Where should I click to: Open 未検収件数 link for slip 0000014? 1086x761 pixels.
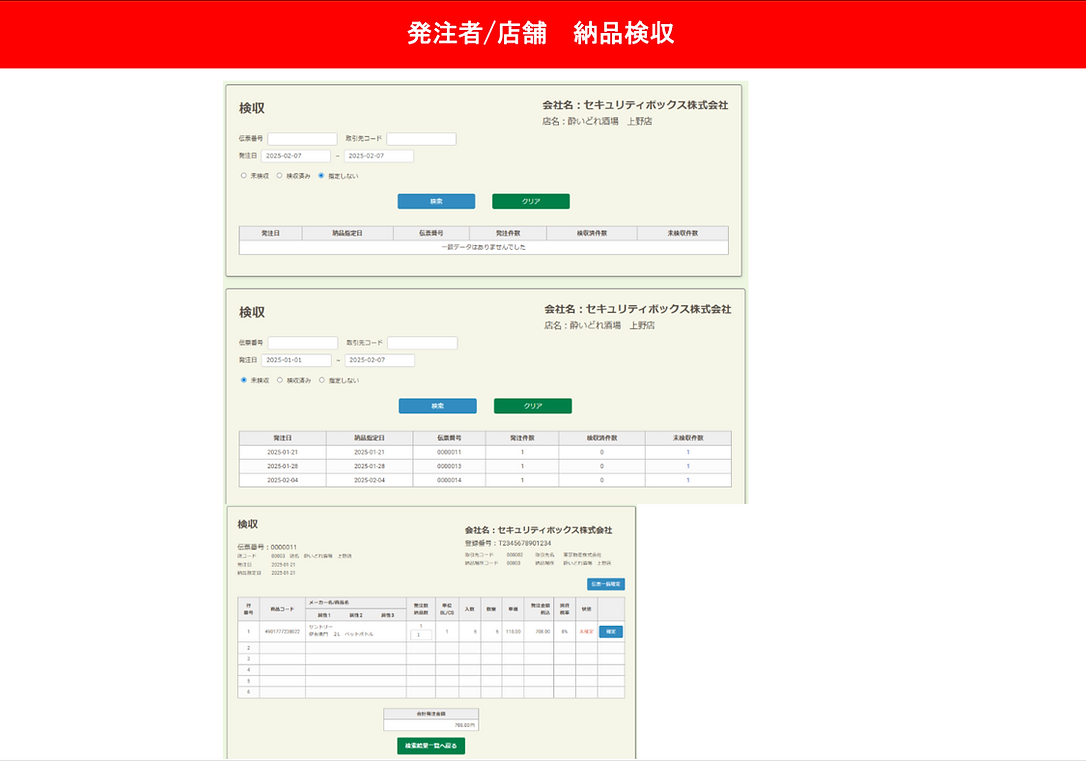(x=688, y=480)
